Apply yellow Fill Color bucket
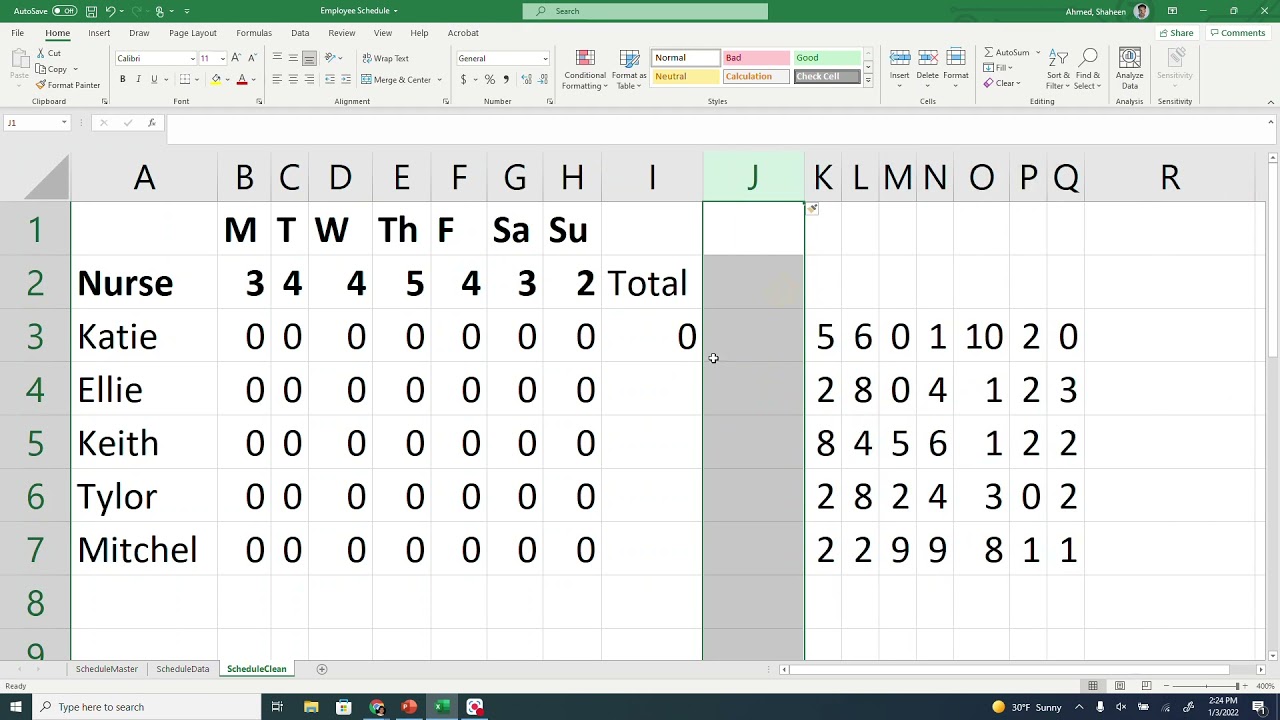Image resolution: width=1280 pixels, height=720 pixels. pyautogui.click(x=215, y=79)
